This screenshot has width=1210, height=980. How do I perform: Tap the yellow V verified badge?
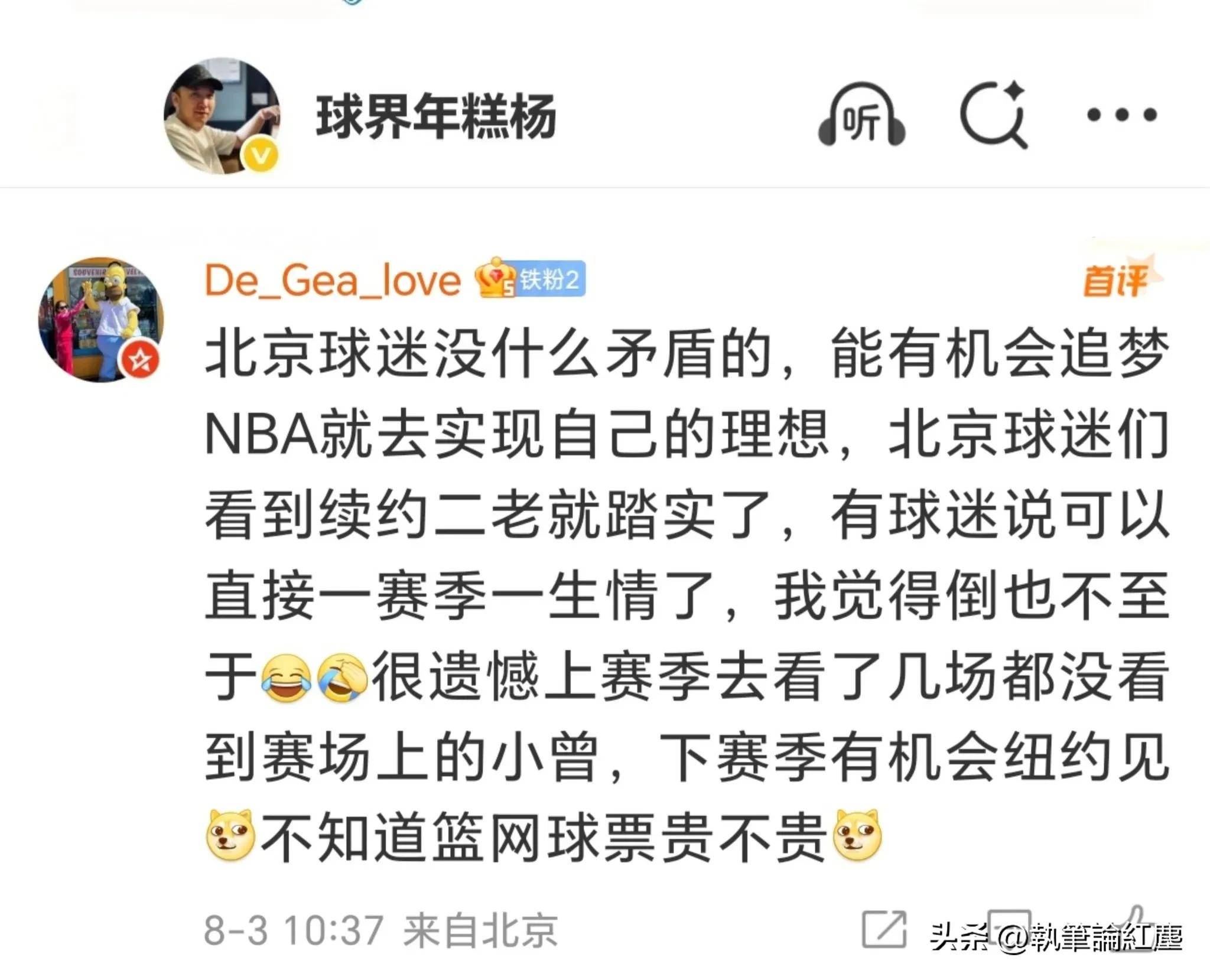(x=261, y=156)
